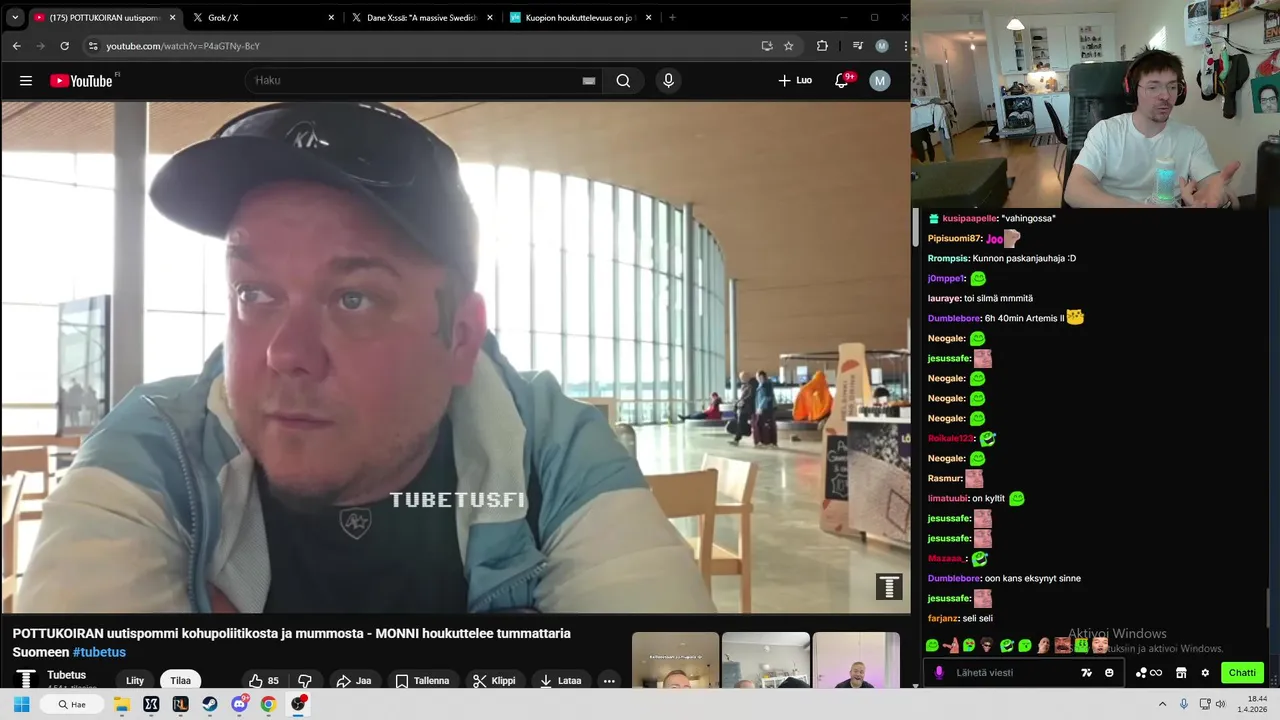Send message with green Chatti button
The width and height of the screenshot is (1280, 720).
(x=1242, y=673)
